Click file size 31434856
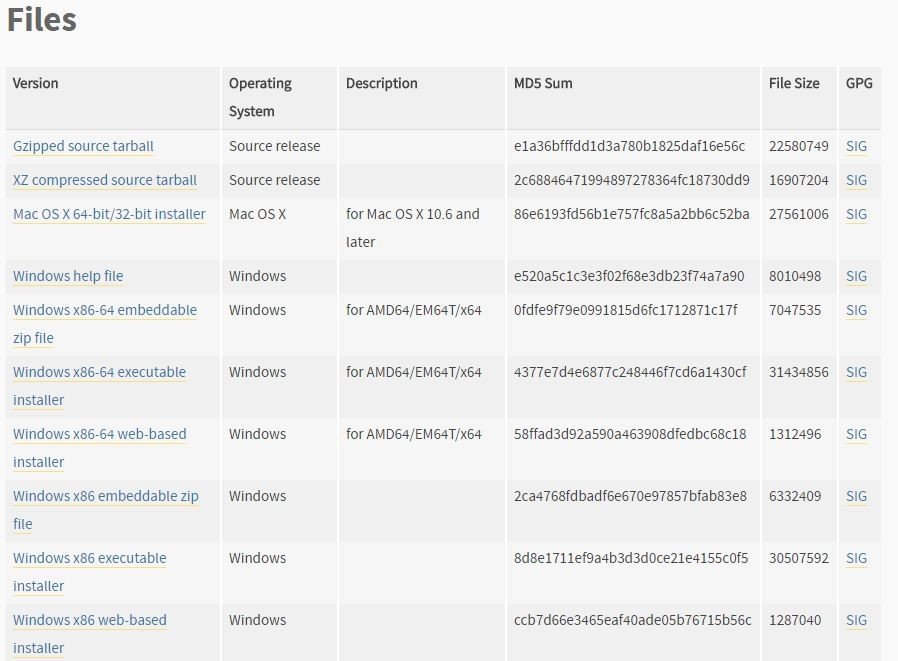Screen dimensions: 898x661 798,372
